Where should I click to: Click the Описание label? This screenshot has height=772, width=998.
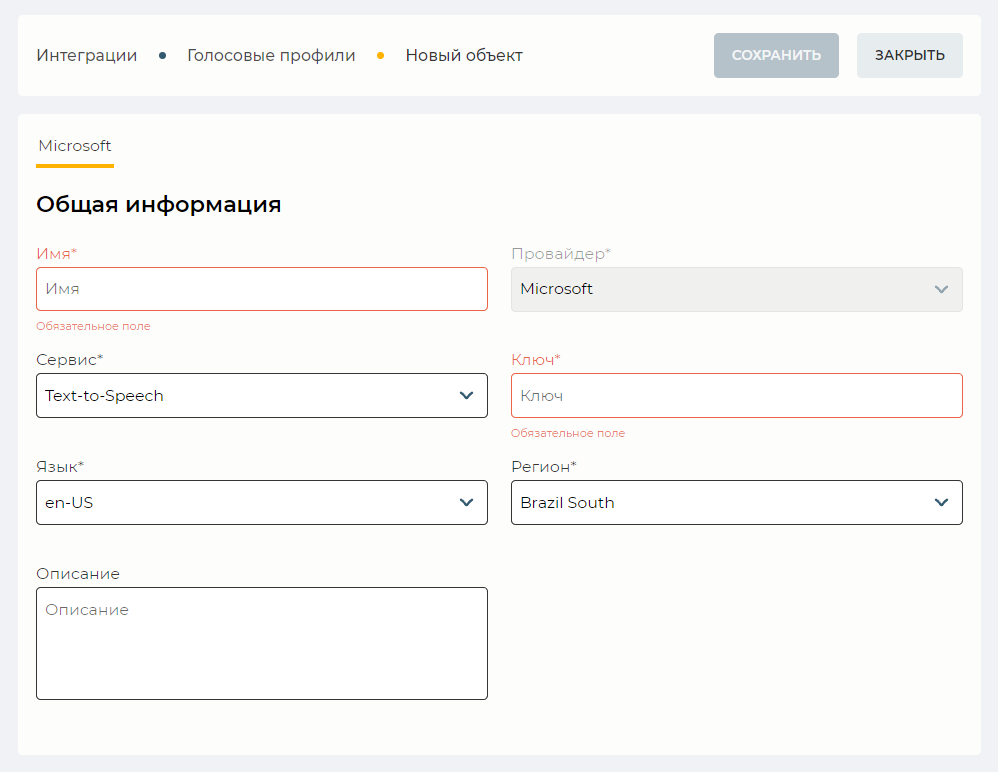pos(78,573)
